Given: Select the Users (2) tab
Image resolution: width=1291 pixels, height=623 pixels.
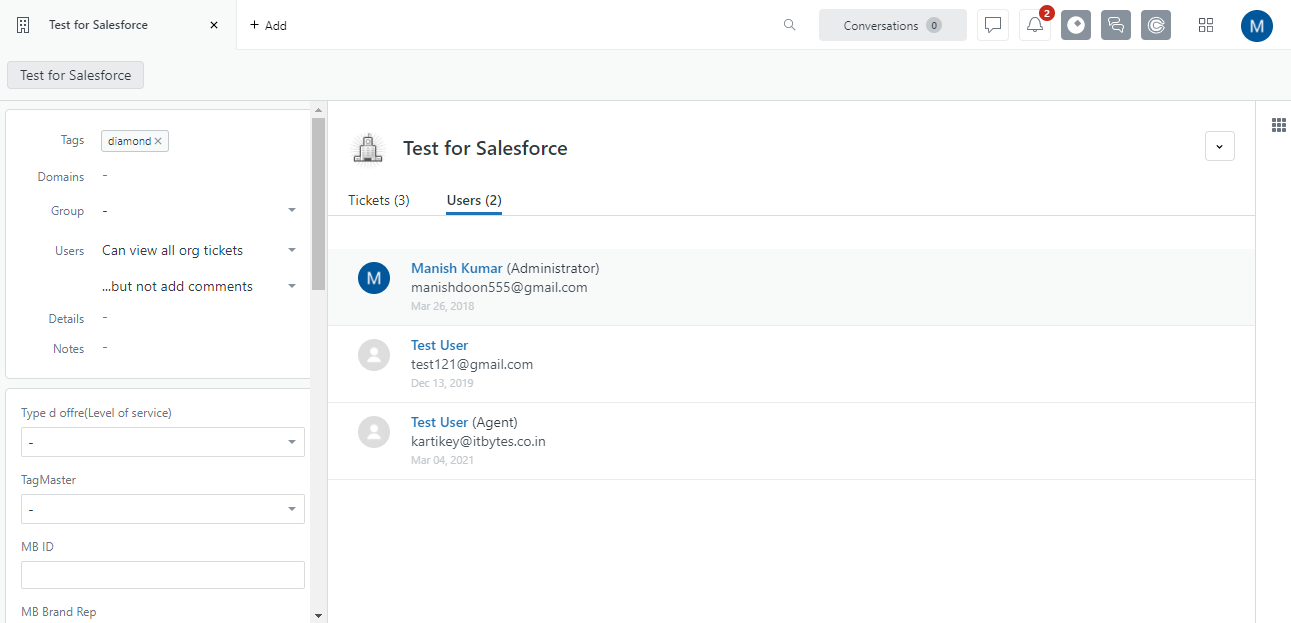Looking at the screenshot, I should click(474, 200).
